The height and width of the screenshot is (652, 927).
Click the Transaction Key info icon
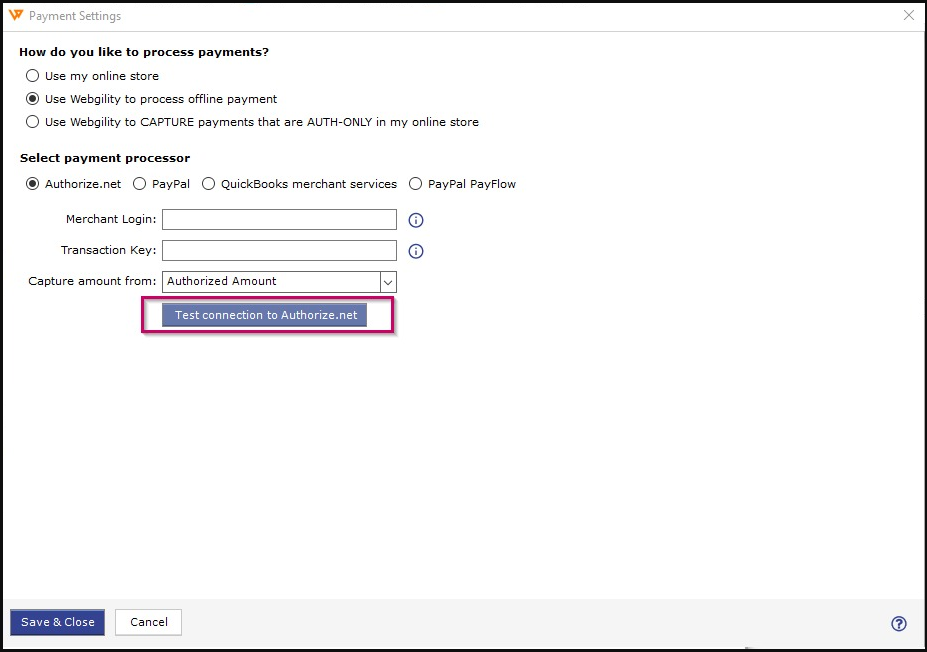click(417, 251)
